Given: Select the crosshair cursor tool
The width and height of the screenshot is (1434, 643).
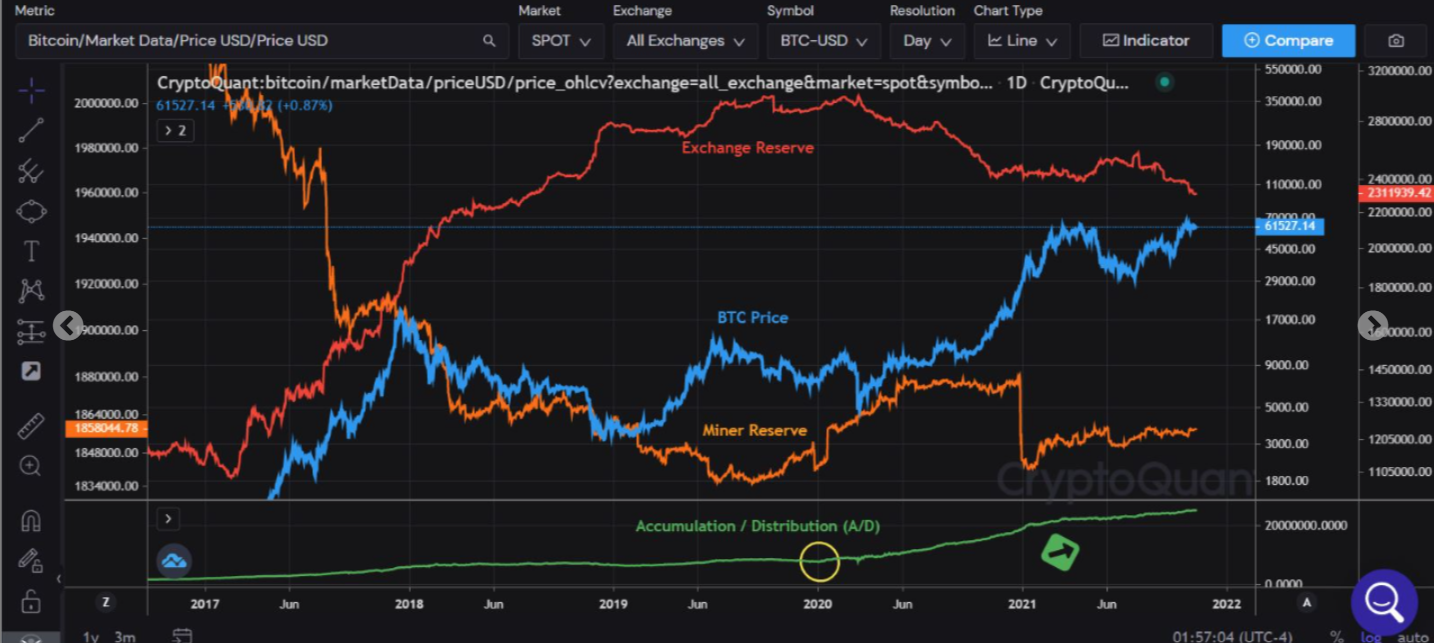Looking at the screenshot, I should coord(31,90).
